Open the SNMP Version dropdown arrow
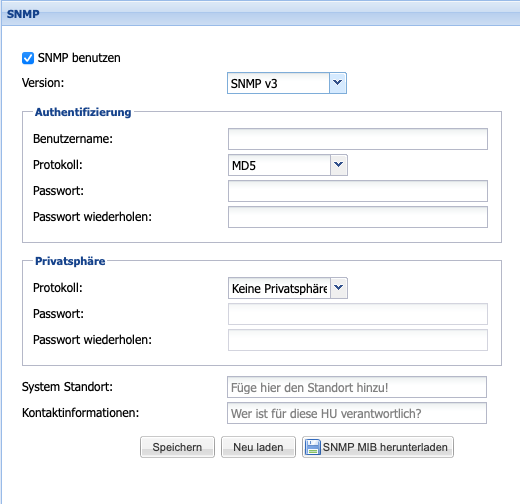520x504 pixels. [338, 83]
